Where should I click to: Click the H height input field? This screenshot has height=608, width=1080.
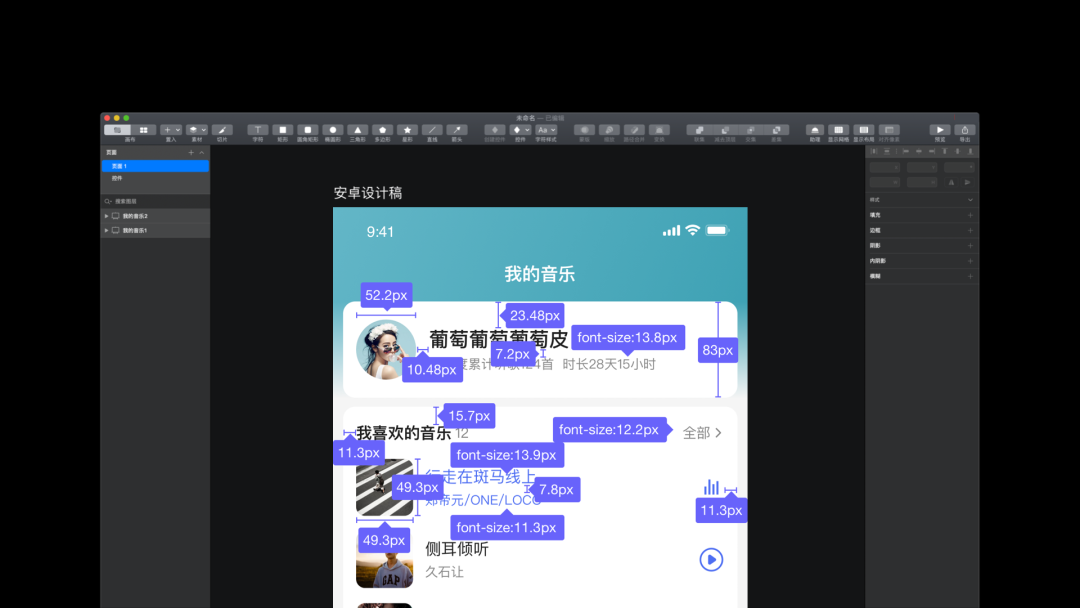[x=922, y=182]
